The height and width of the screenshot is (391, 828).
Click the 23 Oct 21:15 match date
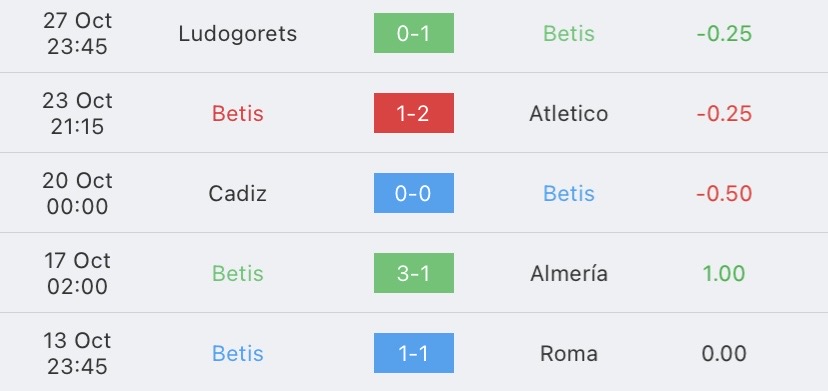pos(78,114)
